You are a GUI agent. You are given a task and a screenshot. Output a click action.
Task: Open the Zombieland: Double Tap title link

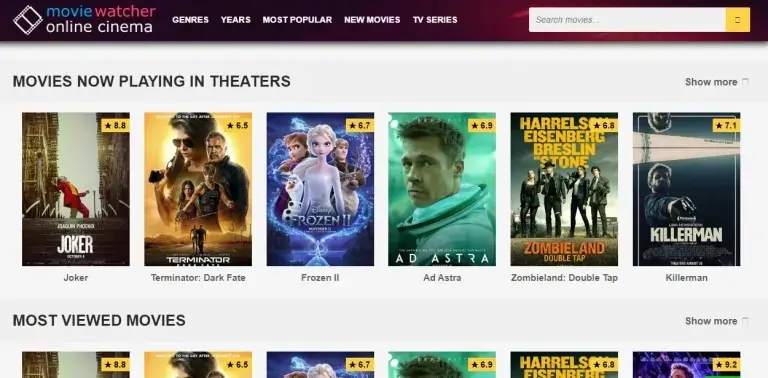(564, 278)
